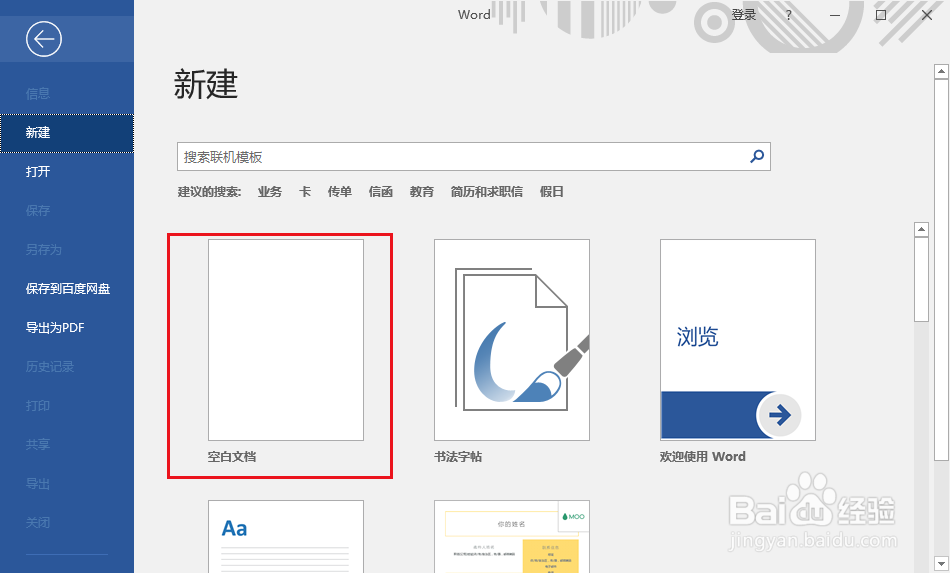Click 关闭 in the sidebar
This screenshot has width=950, height=573.
[x=38, y=523]
